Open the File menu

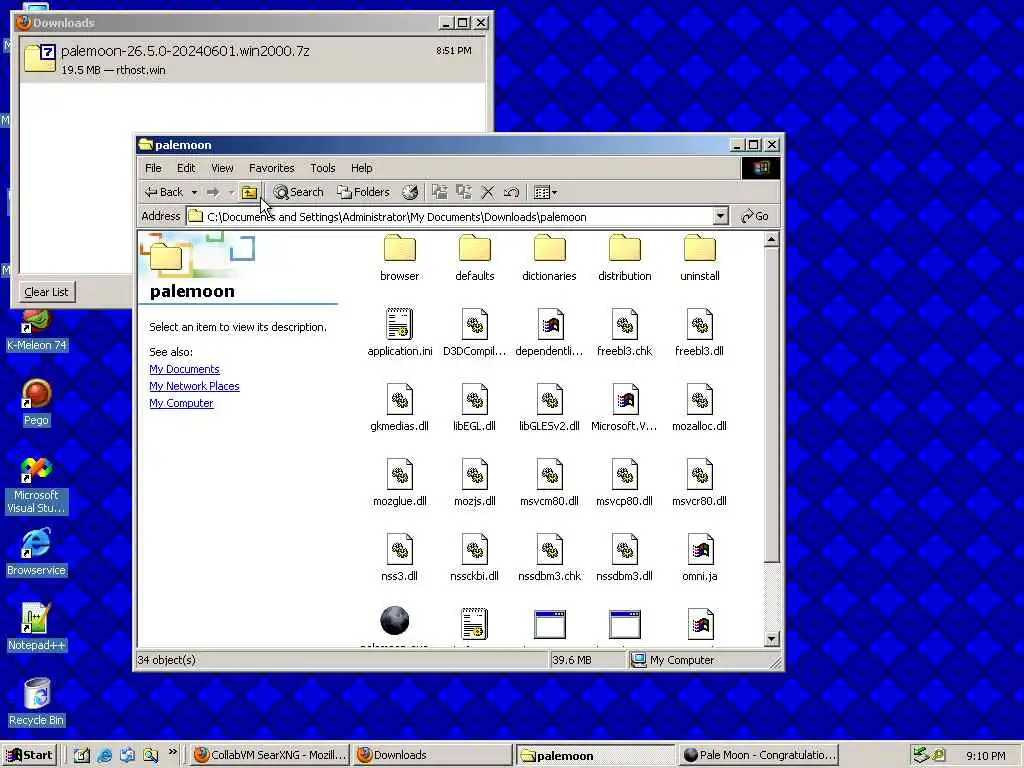pyautogui.click(x=153, y=168)
